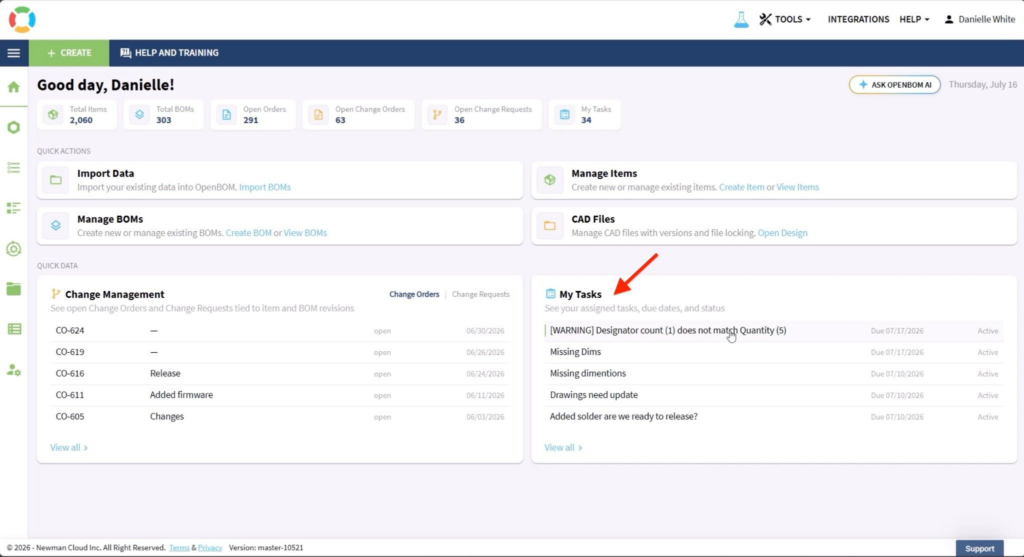1024x557 pixels.
Task: Click Ask OpenBOM AI button
Action: click(895, 85)
